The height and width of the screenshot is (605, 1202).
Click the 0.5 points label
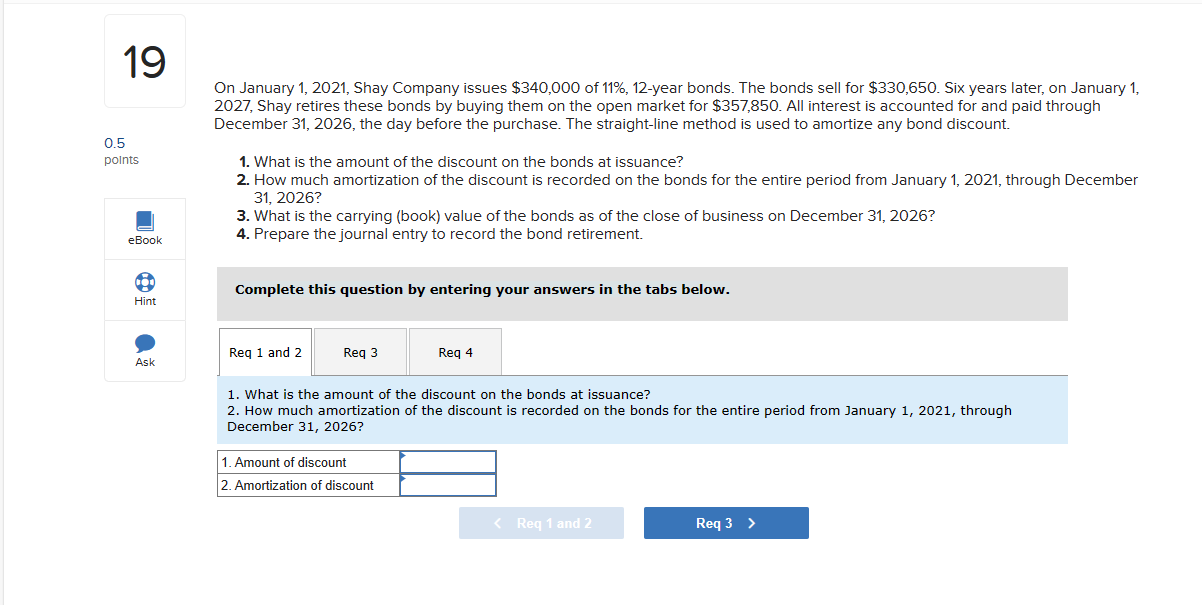[x=120, y=151]
